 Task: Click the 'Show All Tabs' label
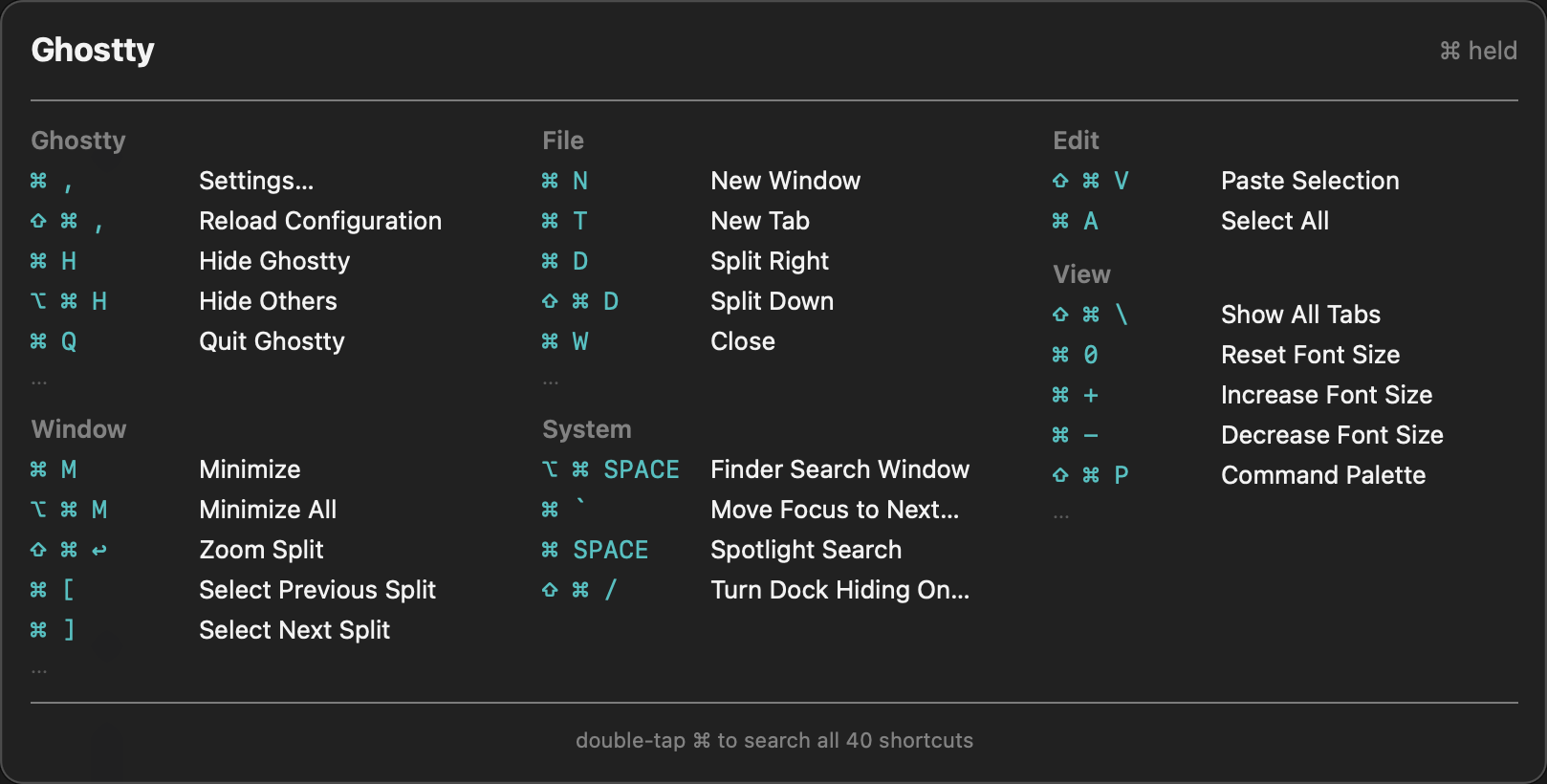(1300, 315)
